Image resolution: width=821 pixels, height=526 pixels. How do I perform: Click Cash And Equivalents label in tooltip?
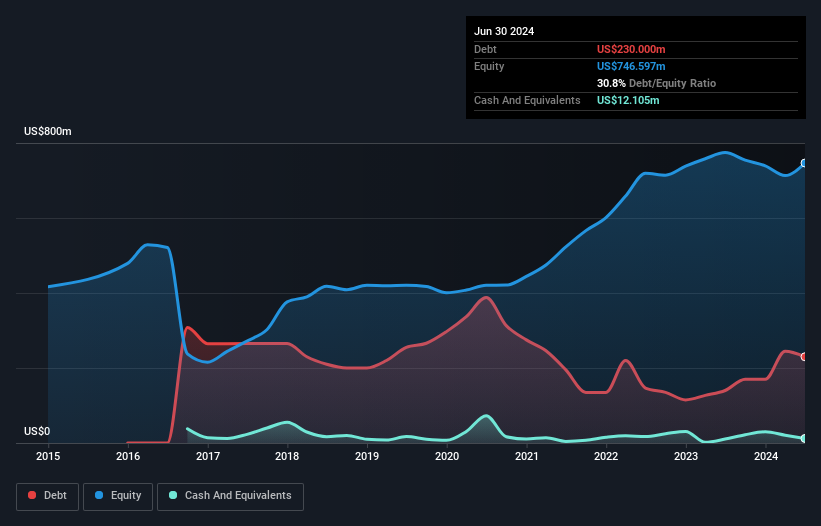[x=527, y=100]
